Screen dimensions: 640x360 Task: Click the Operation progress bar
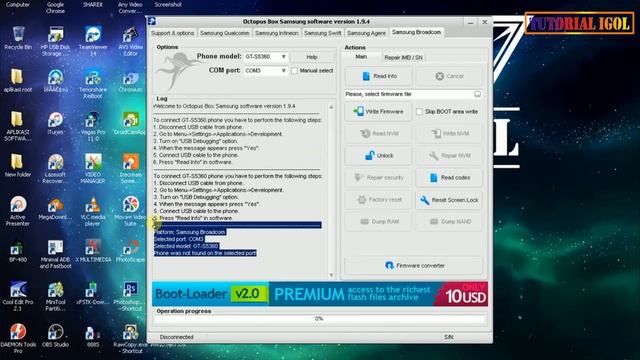319,319
